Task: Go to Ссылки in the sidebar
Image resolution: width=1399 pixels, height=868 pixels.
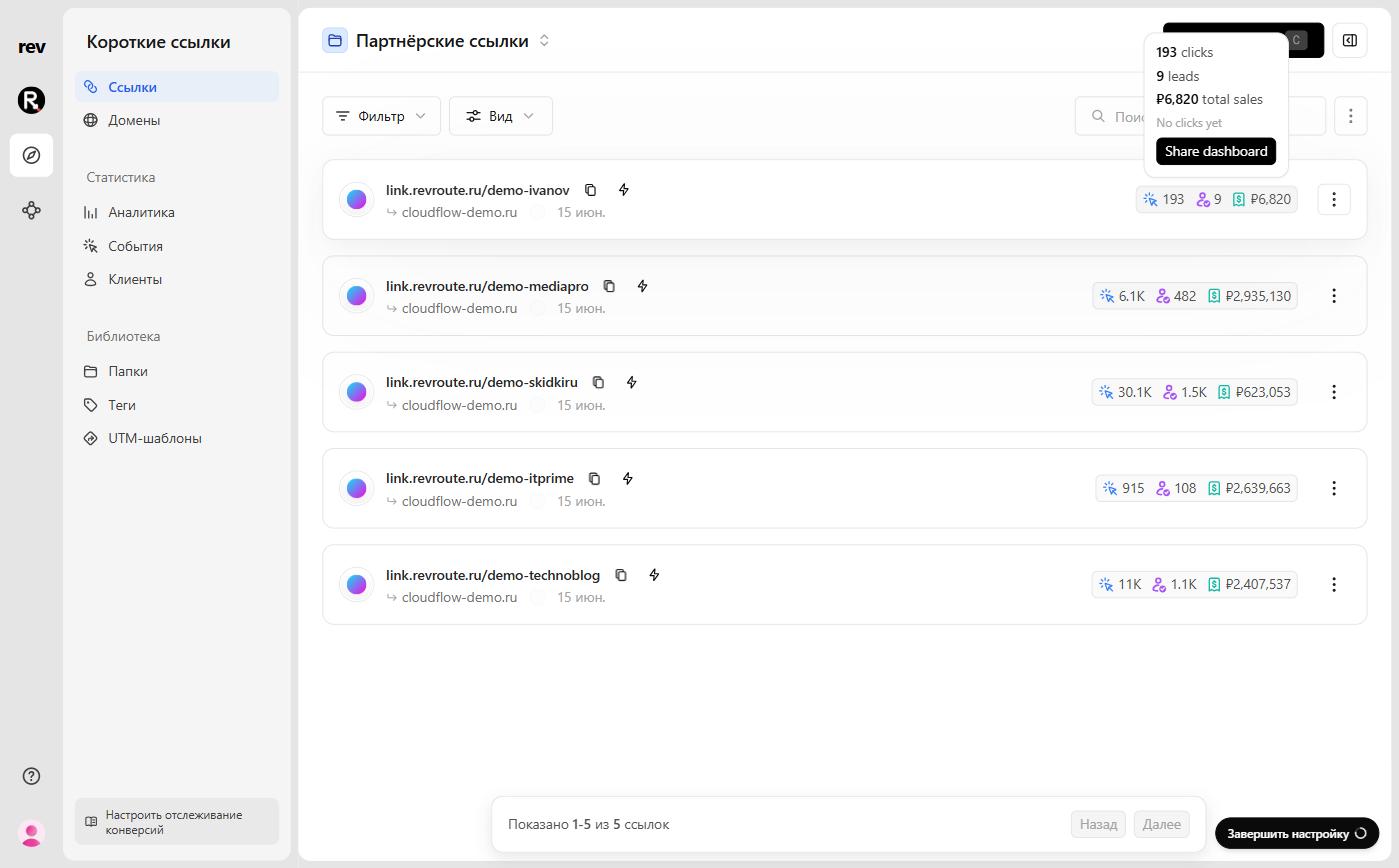Action: [x=177, y=87]
